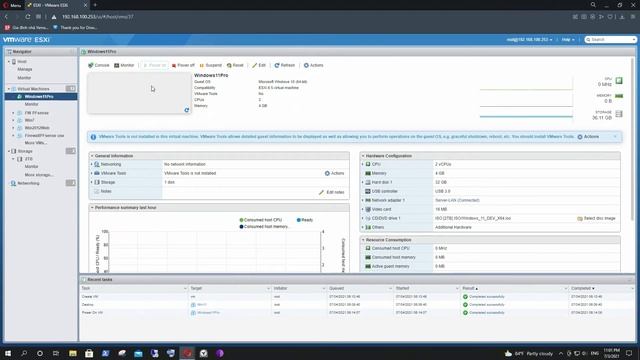Expand the Win7 VM node
The image size is (640, 360).
(x=13, y=120)
